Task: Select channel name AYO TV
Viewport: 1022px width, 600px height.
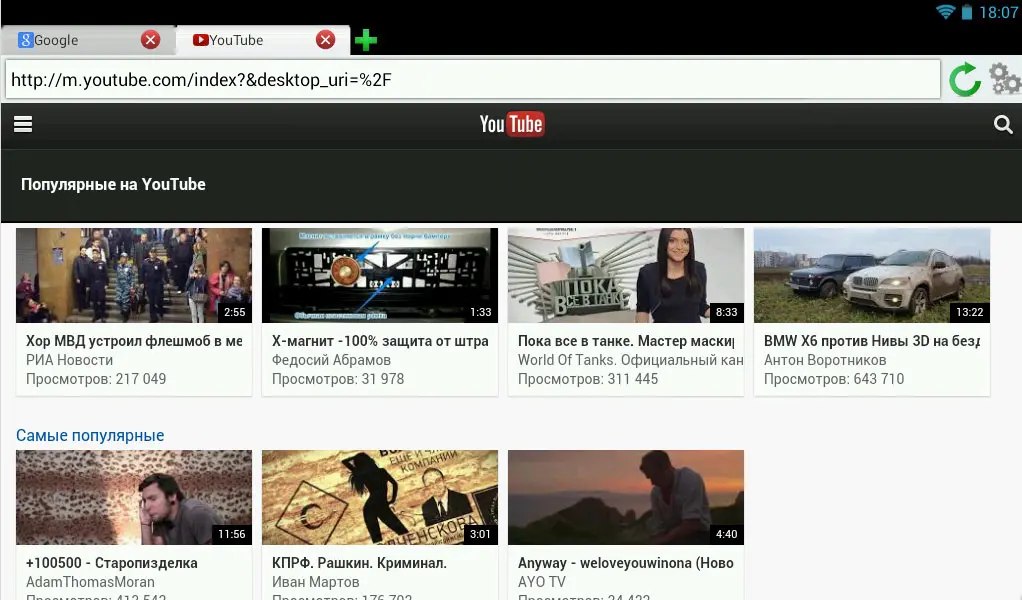Action: coord(542,582)
